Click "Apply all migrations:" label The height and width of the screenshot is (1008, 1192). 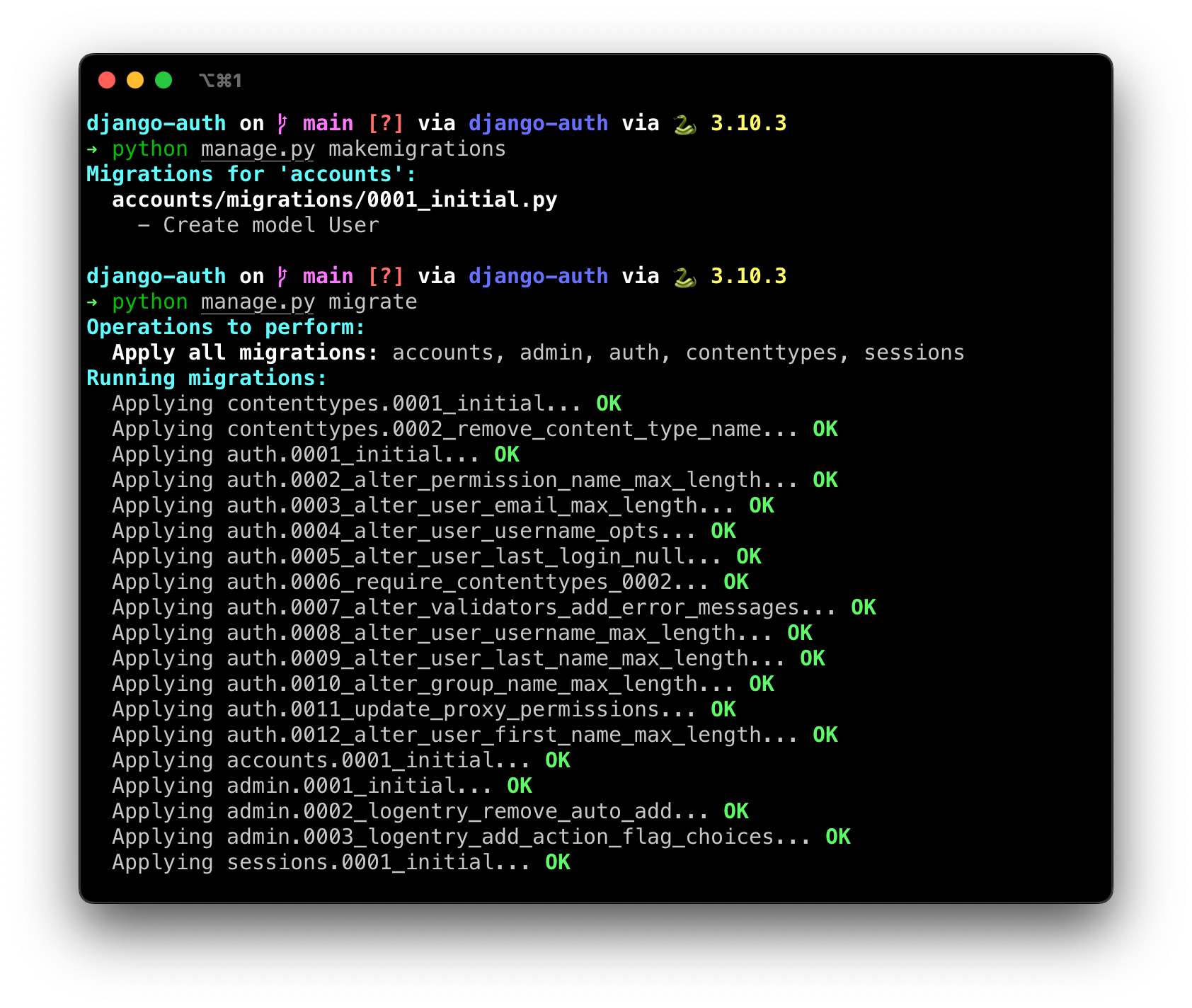click(x=245, y=353)
